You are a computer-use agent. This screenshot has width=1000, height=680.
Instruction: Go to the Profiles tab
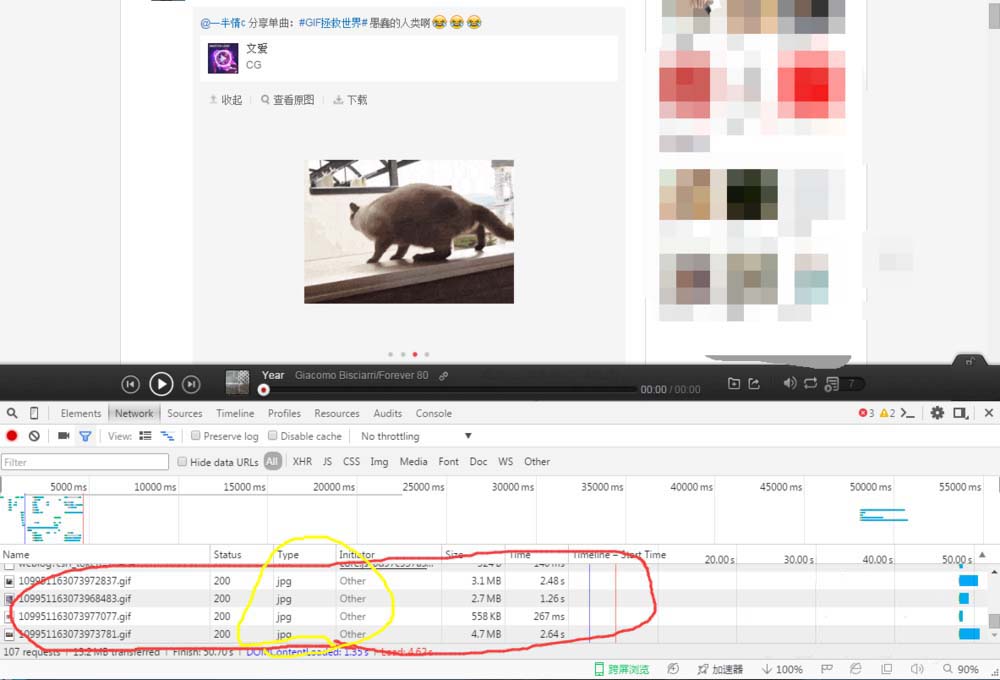click(284, 413)
